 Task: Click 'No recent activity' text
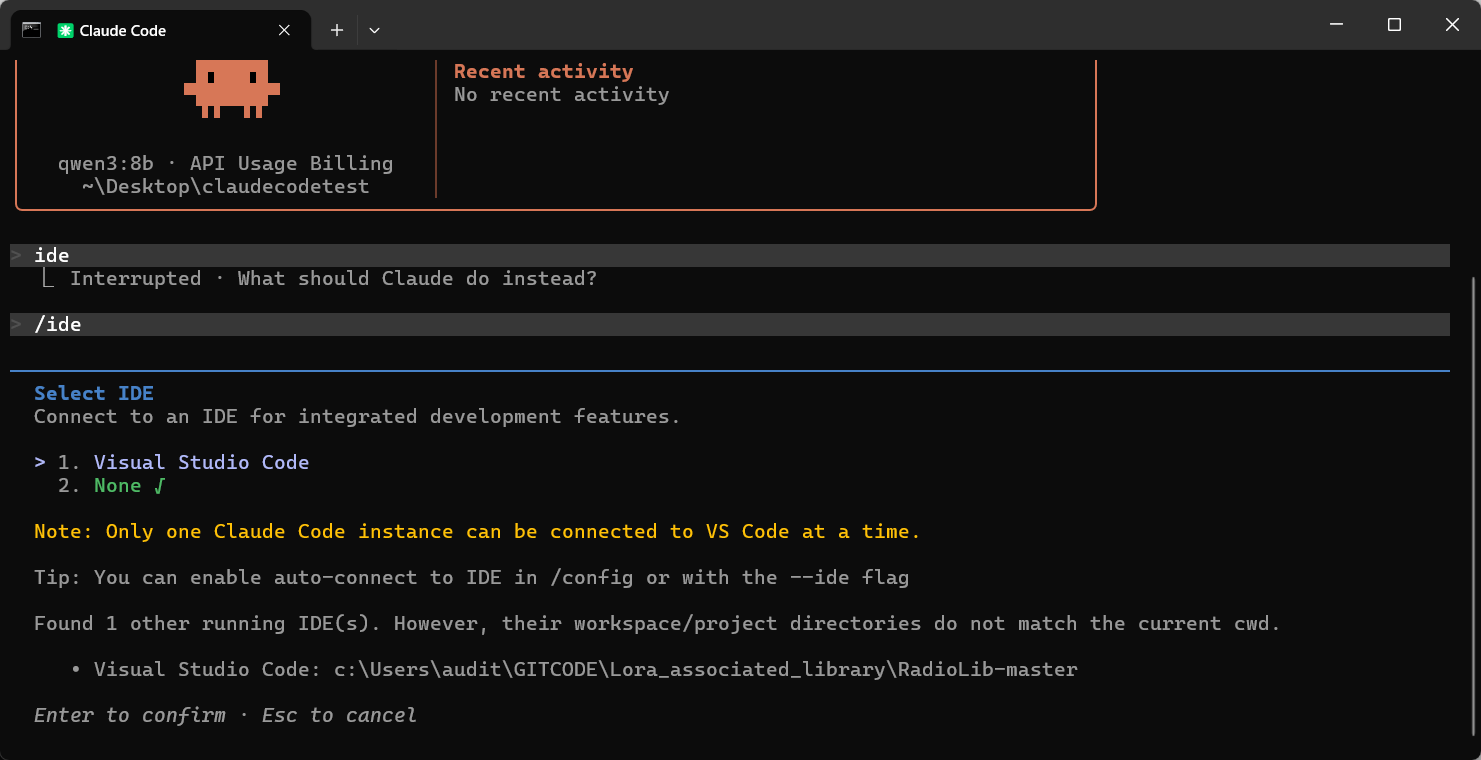561,94
